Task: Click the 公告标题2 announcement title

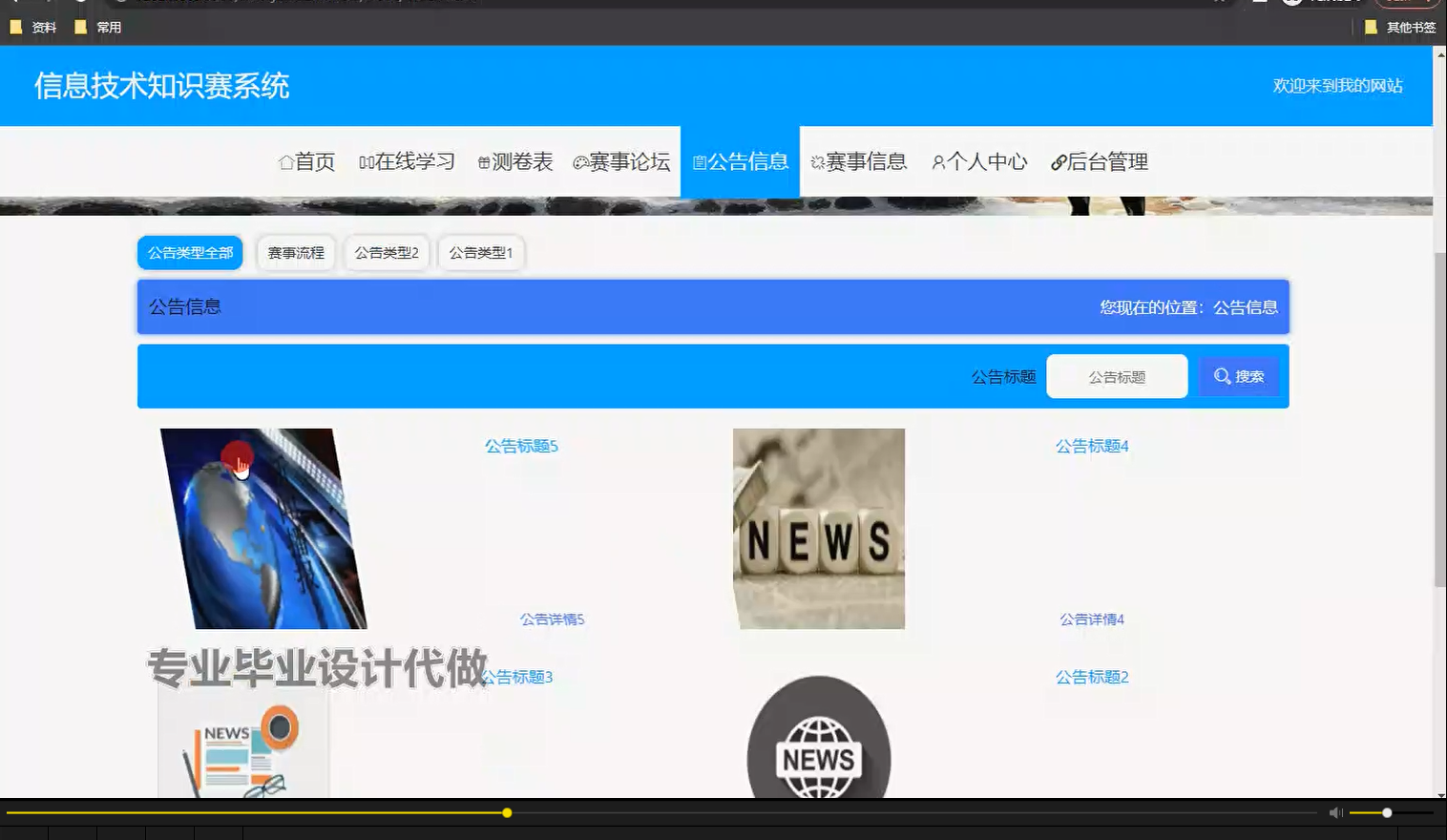Action: pos(1092,677)
